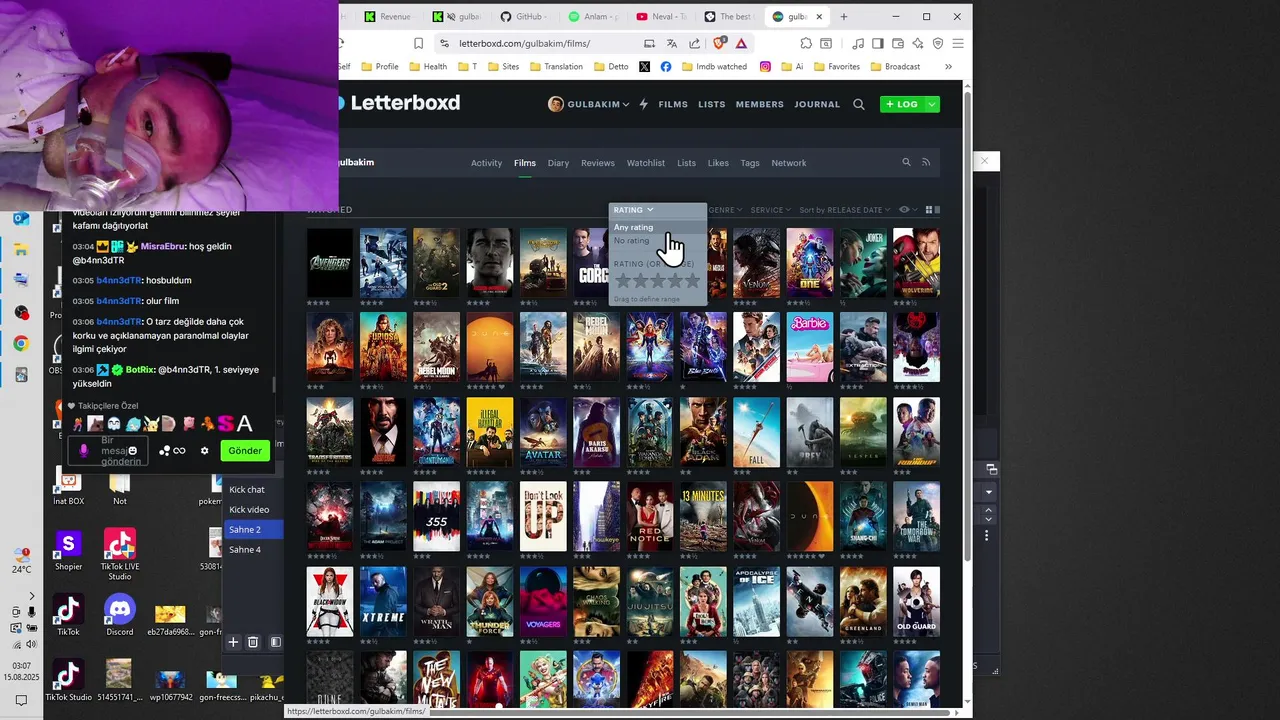Open a new browser tab
Viewport: 1280px width, 720px height.
click(x=844, y=17)
